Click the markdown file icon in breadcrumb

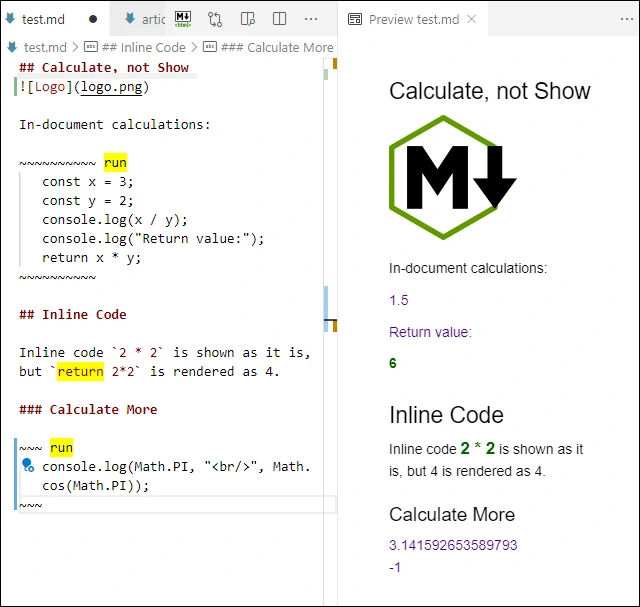pos(12,47)
